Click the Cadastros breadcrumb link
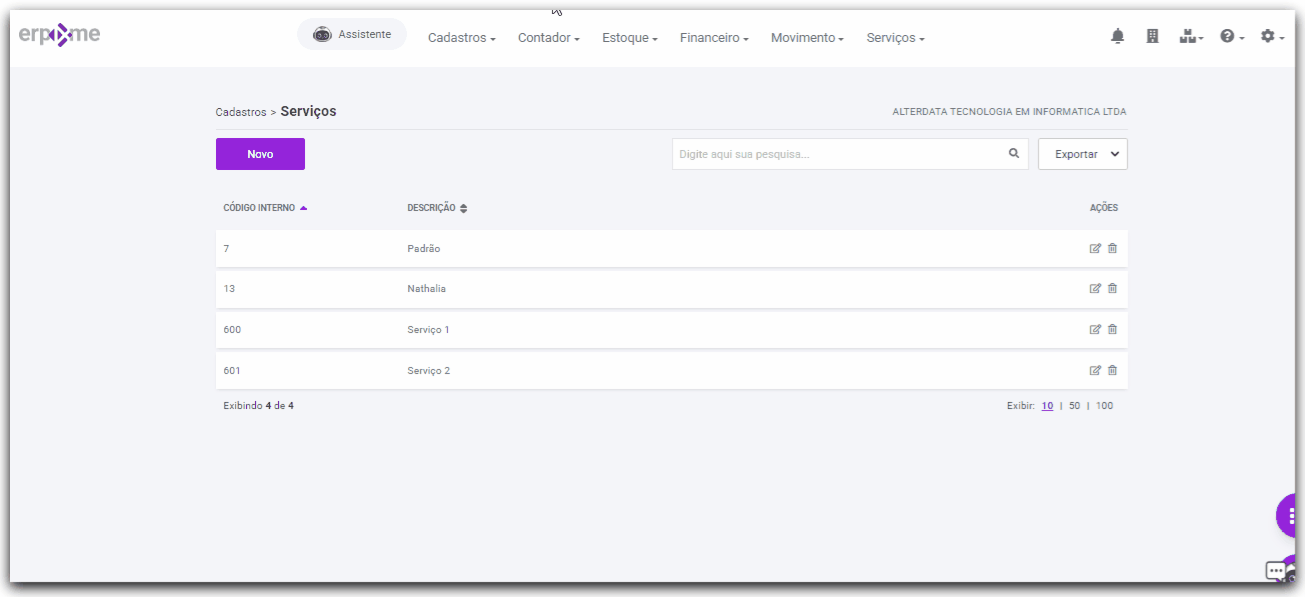Viewport: 1305px width, 597px height. [241, 112]
